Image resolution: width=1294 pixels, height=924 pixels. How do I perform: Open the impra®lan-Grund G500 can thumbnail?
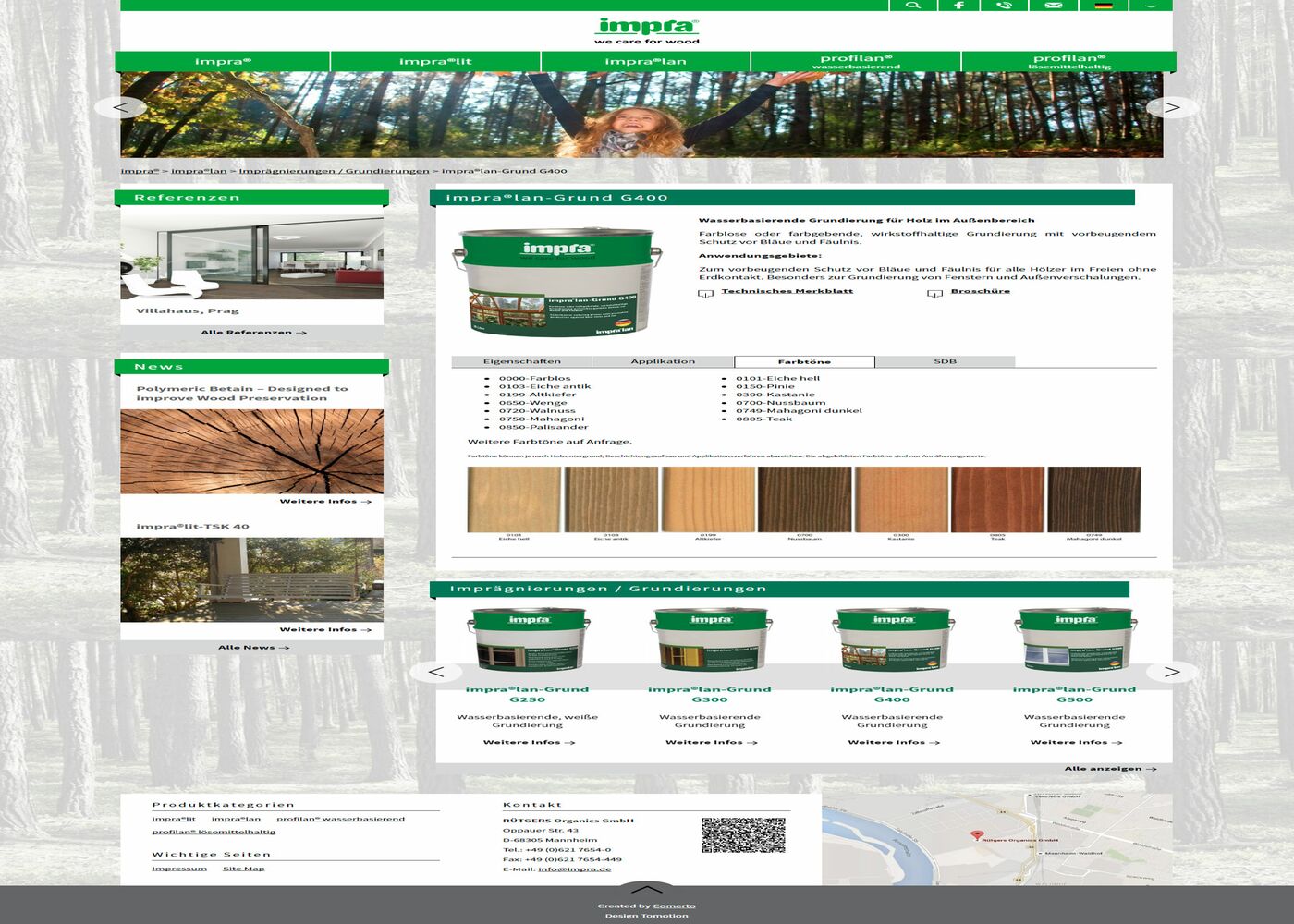(1075, 640)
